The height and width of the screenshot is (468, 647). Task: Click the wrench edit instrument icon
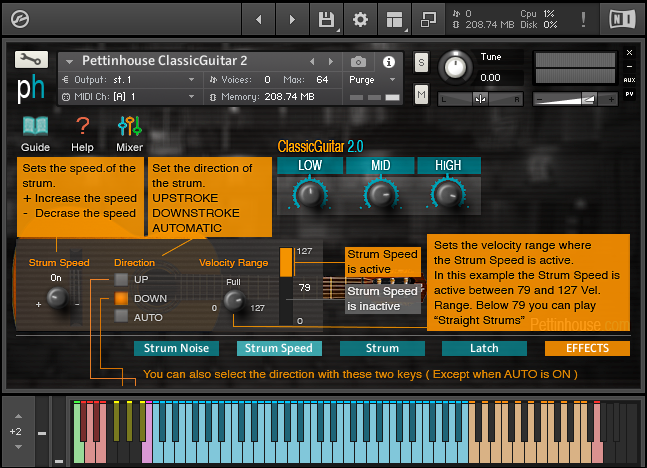click(31, 59)
